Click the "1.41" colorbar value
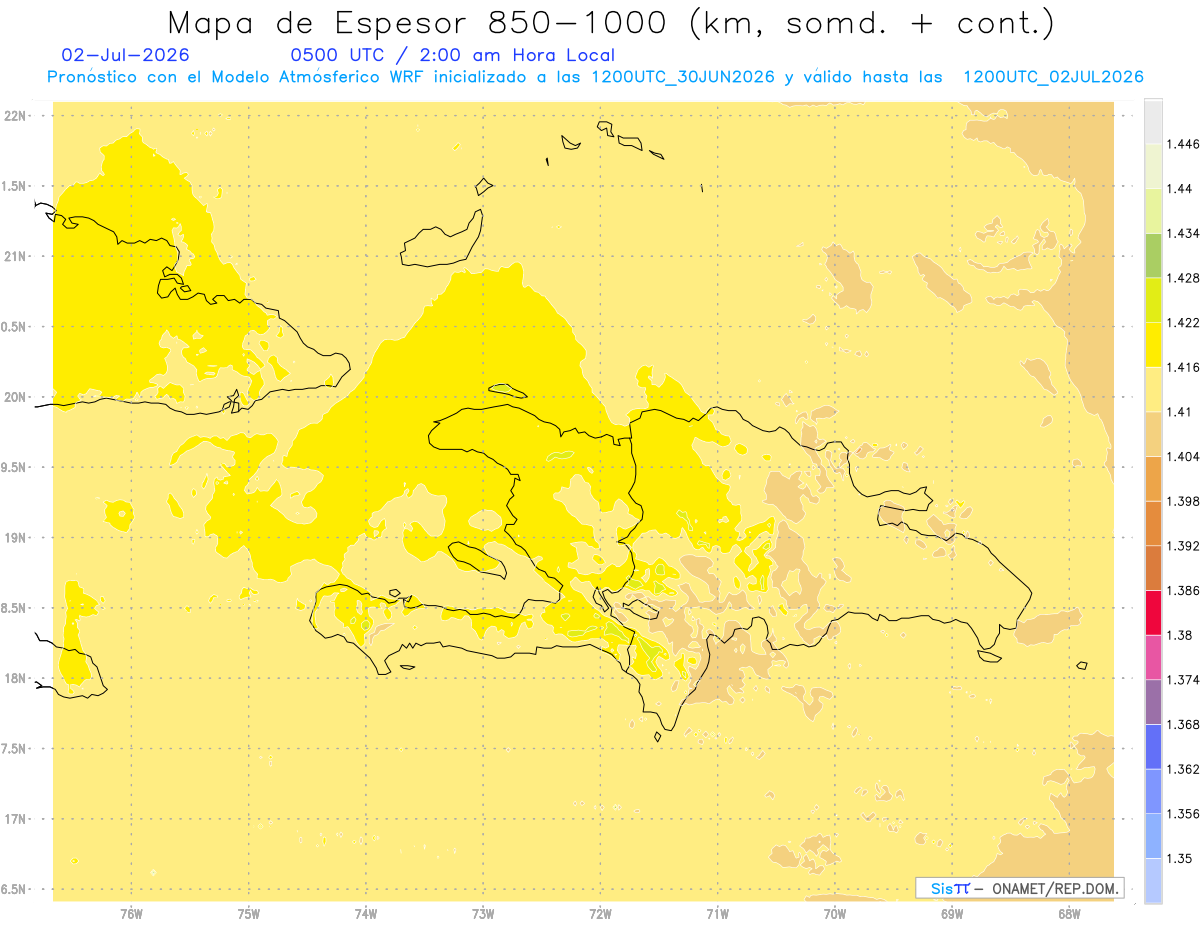Image resolution: width=1200 pixels, height=927 pixels. (x=1180, y=412)
